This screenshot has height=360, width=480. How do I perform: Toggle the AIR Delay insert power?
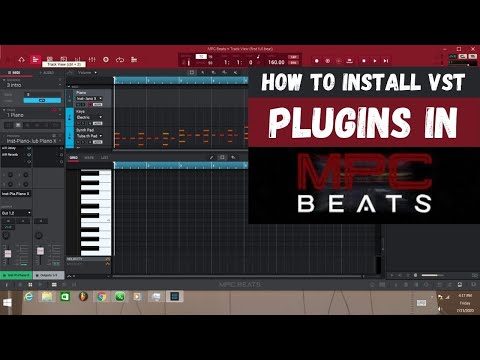coord(29,148)
